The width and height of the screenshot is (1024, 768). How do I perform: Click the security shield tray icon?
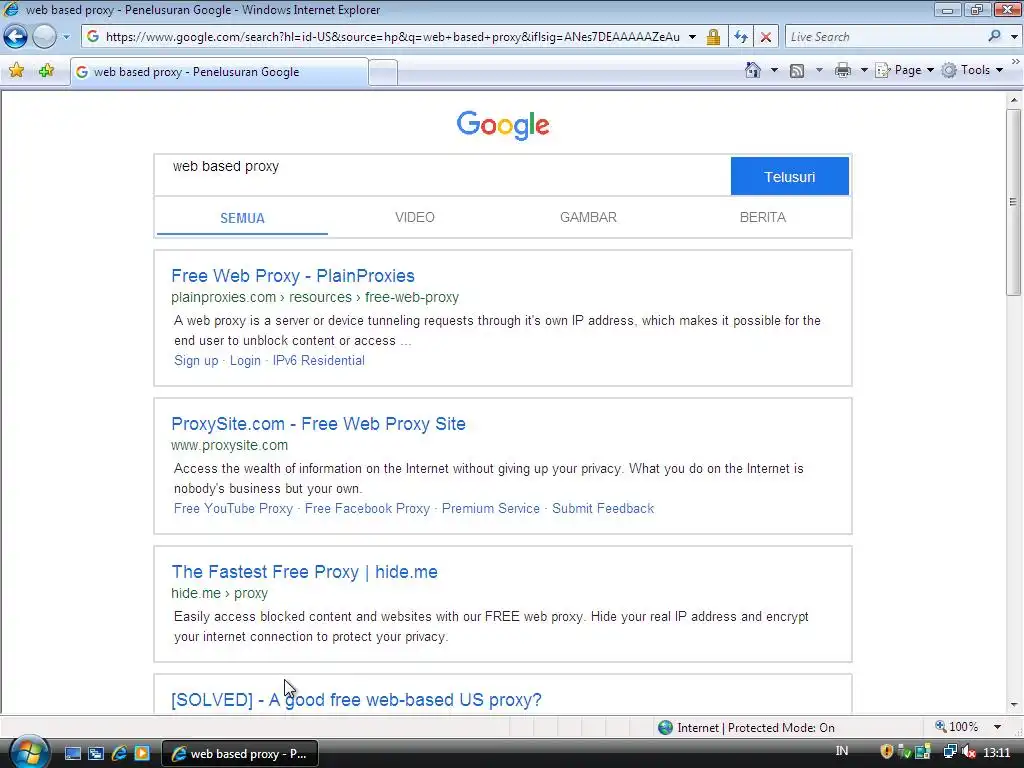click(x=886, y=752)
